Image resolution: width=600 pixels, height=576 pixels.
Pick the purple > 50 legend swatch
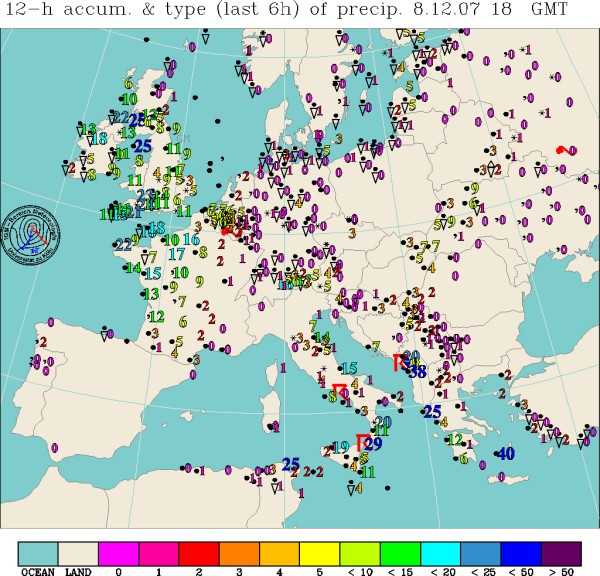561,552
